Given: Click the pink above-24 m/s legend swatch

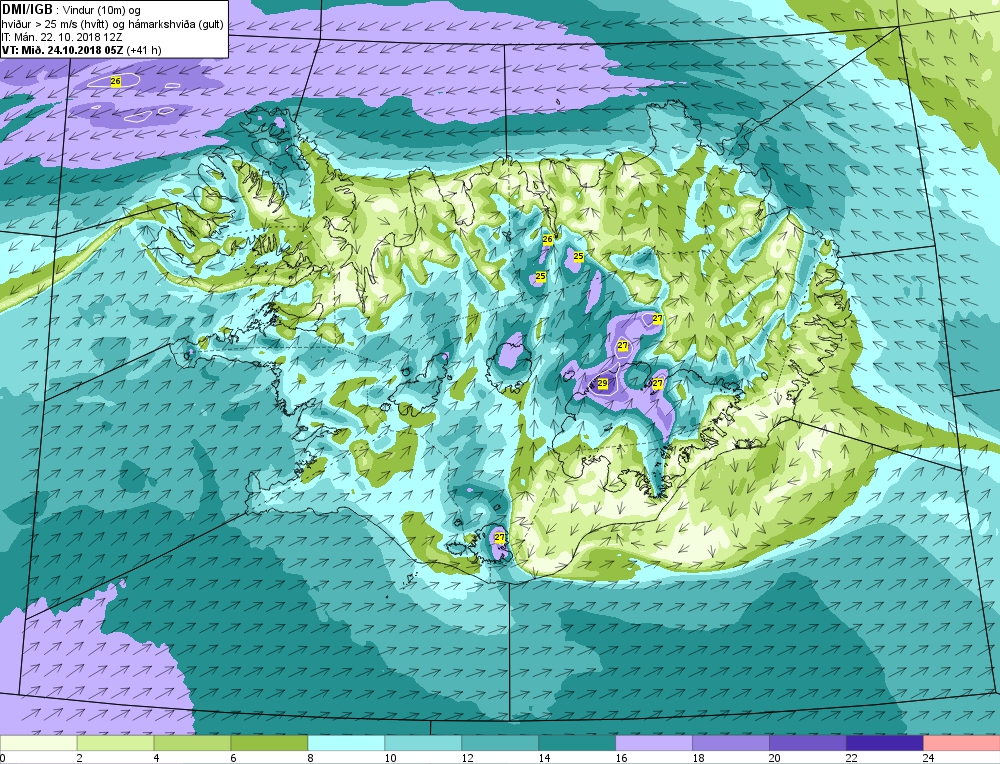Looking at the screenshot, I should pyautogui.click(x=962, y=743).
